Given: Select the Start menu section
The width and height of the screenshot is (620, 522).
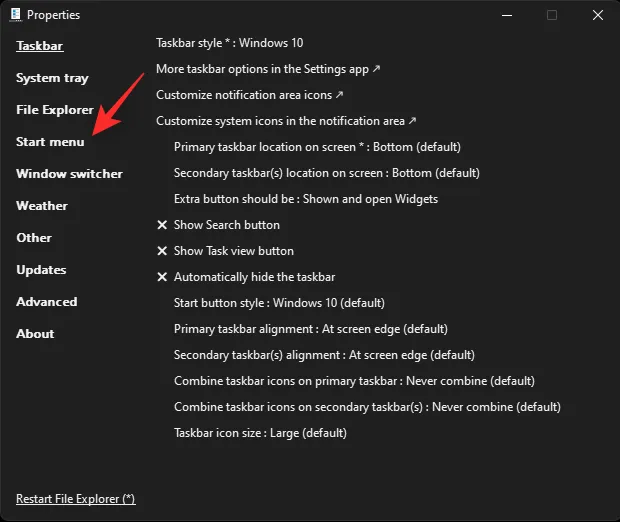Looking at the screenshot, I should tap(50, 142).
